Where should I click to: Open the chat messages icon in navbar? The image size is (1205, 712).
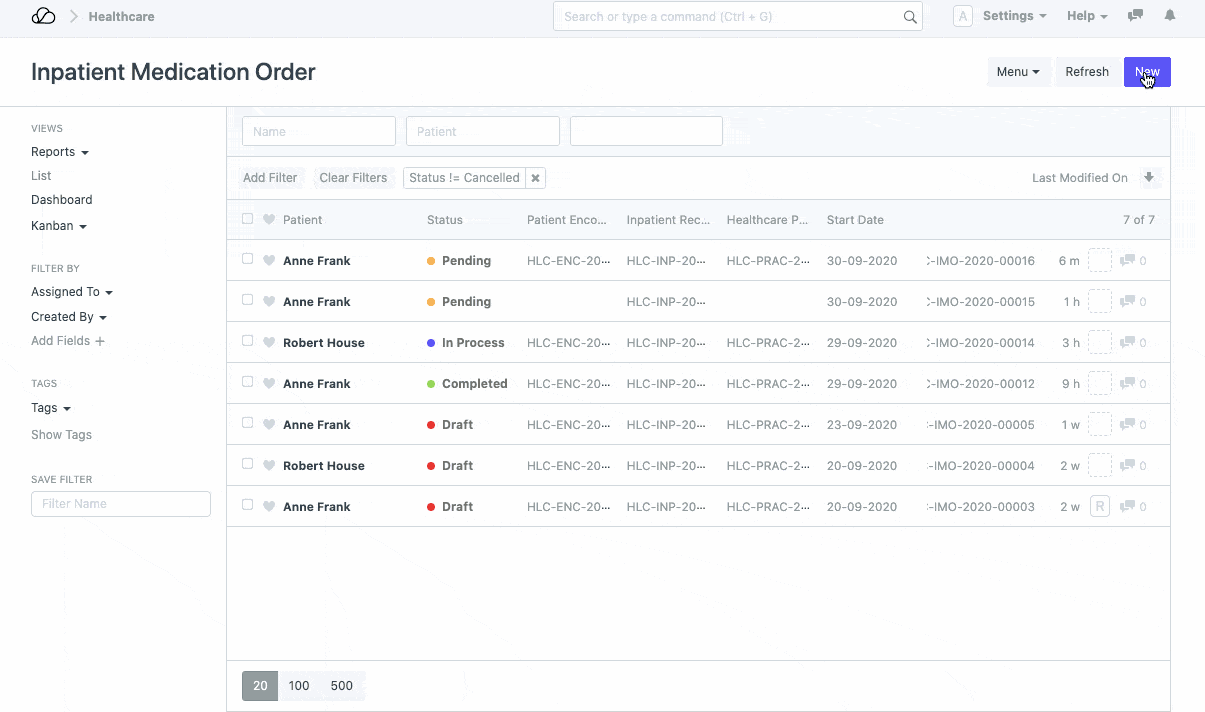1135,16
